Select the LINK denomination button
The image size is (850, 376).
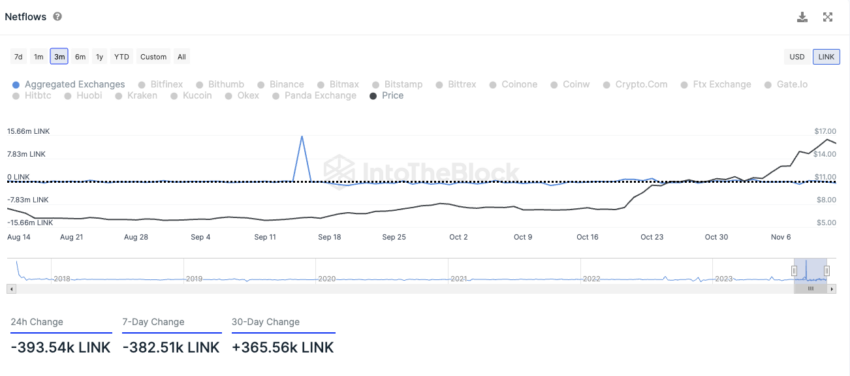click(x=826, y=56)
